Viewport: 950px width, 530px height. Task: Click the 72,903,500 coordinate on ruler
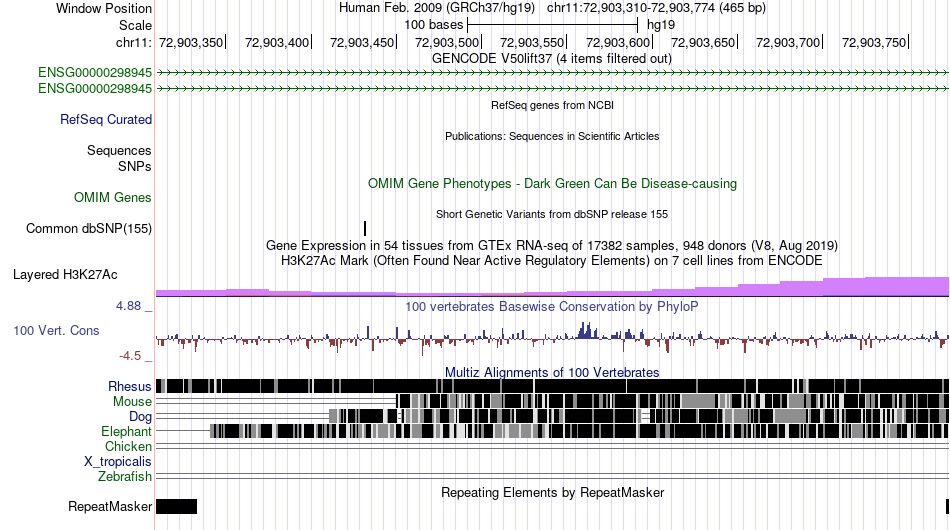tap(447, 42)
